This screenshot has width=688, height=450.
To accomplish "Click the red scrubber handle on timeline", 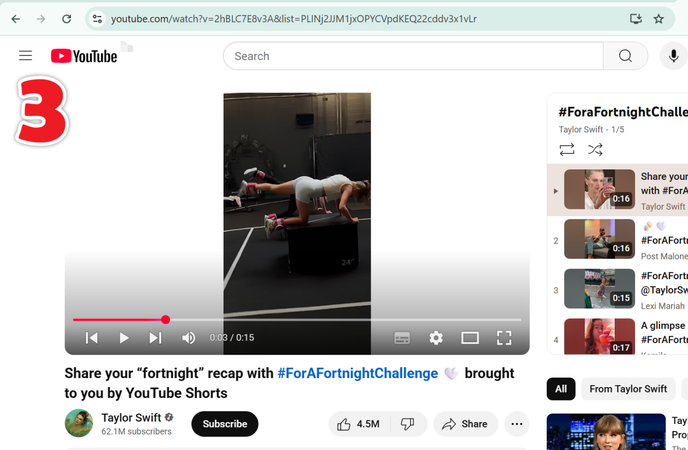I will click(x=165, y=320).
